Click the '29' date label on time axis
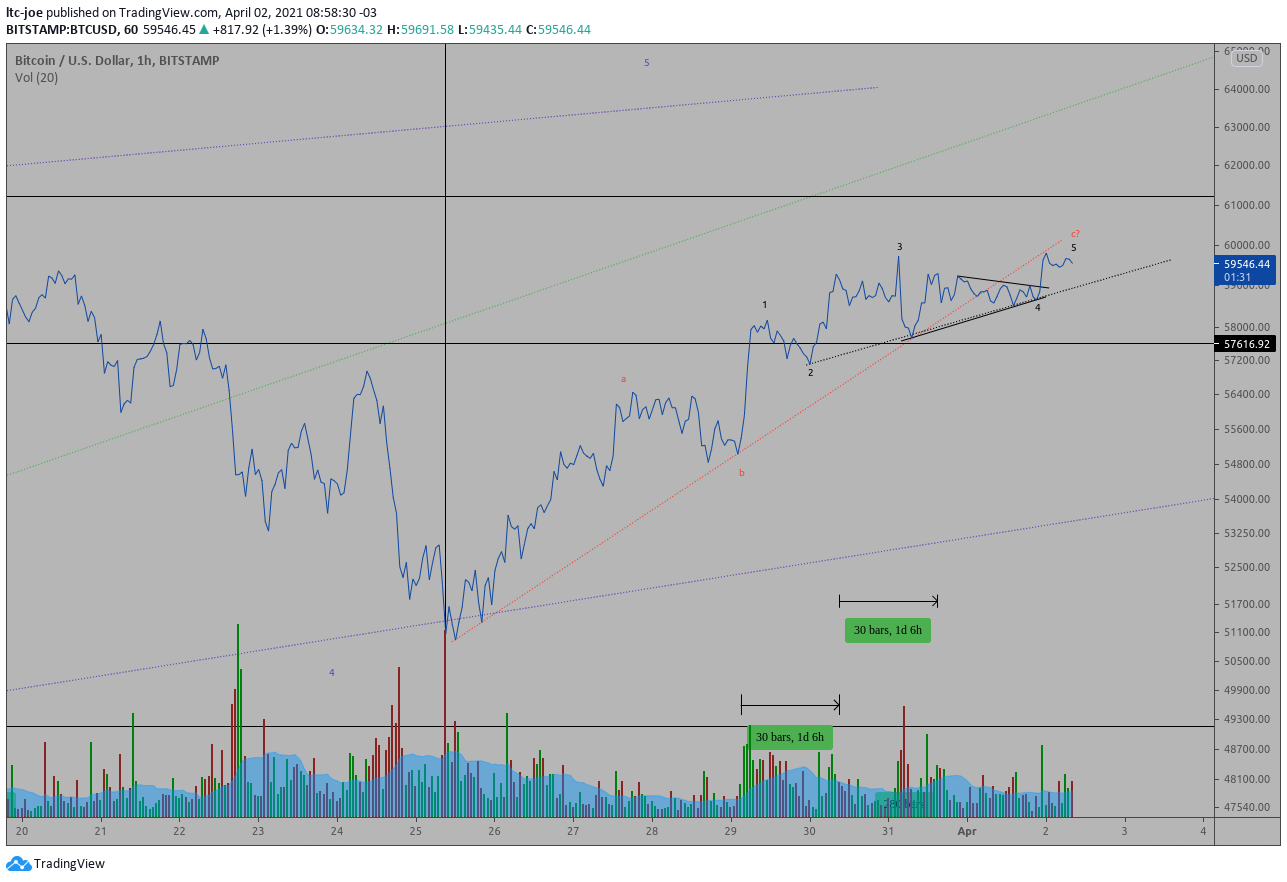 (x=730, y=831)
